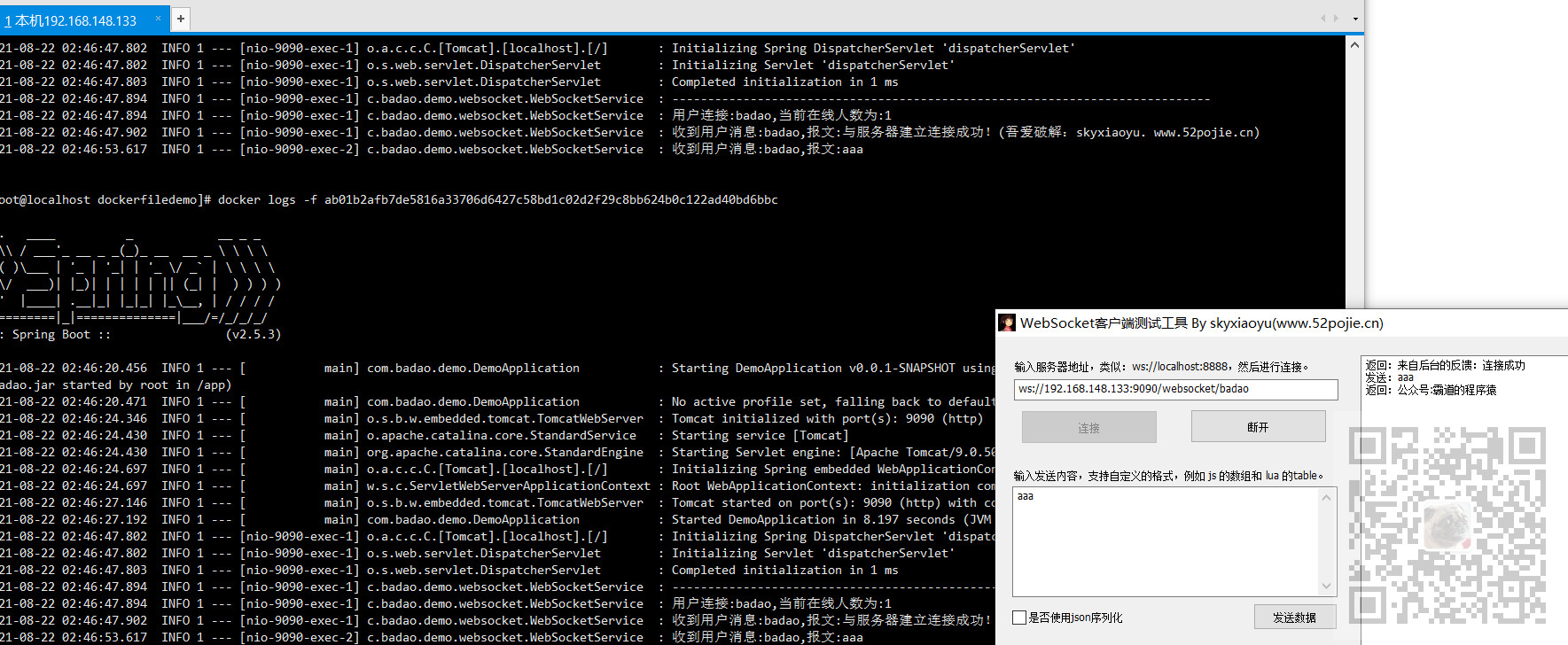Click the message box scrollbar down arrow

(x=1327, y=586)
